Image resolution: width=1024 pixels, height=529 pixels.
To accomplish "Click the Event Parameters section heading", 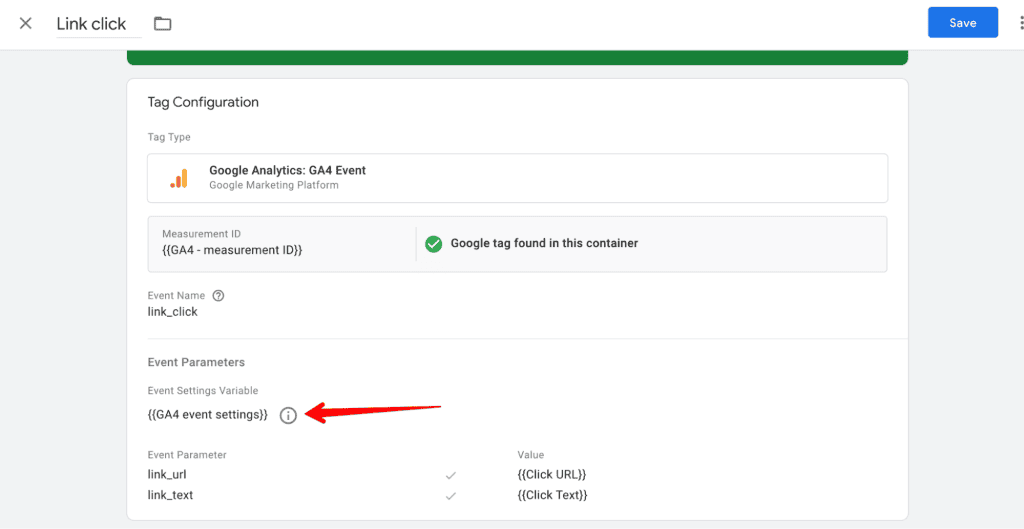I will click(196, 362).
